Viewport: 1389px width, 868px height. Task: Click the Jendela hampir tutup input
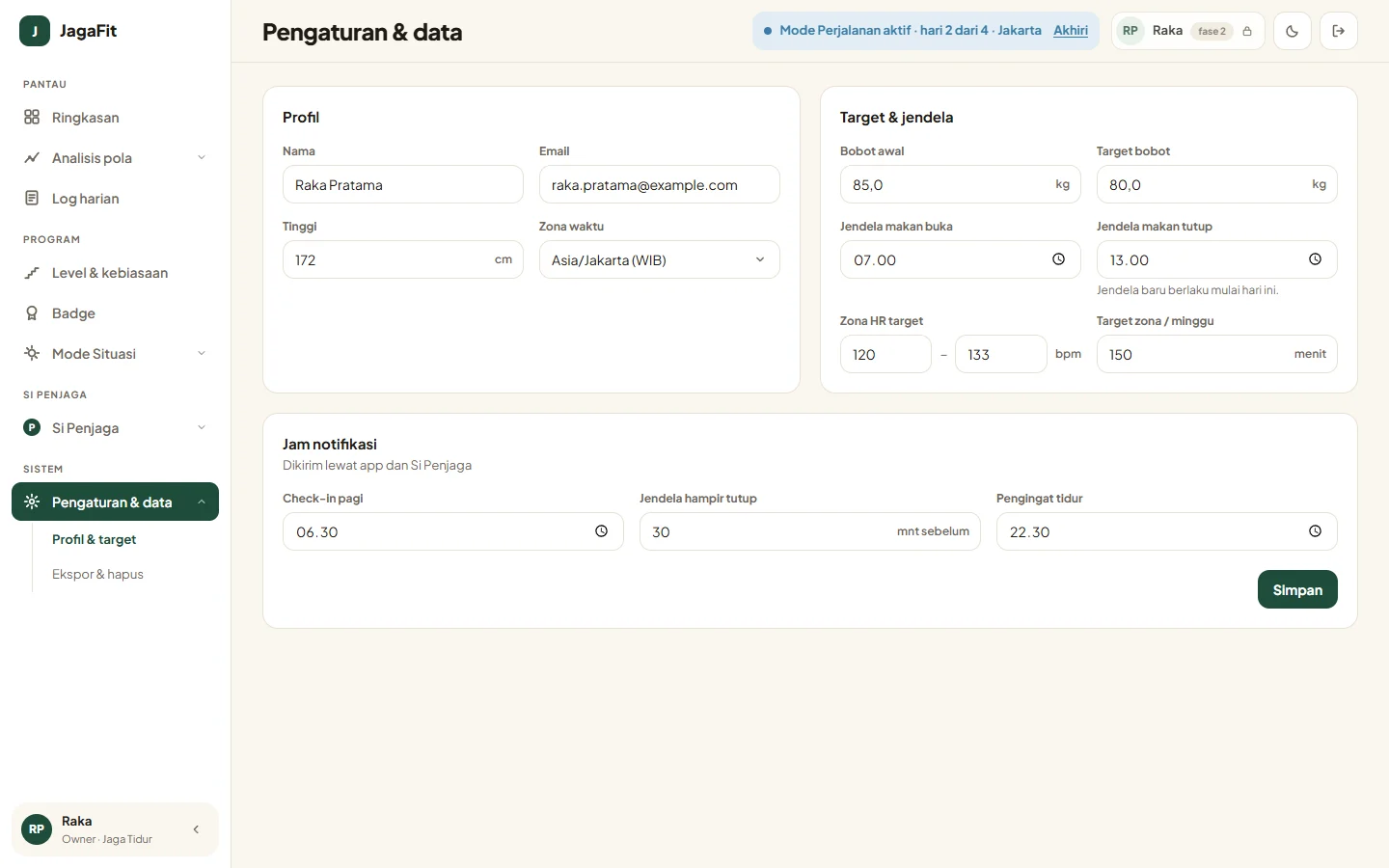point(810,531)
